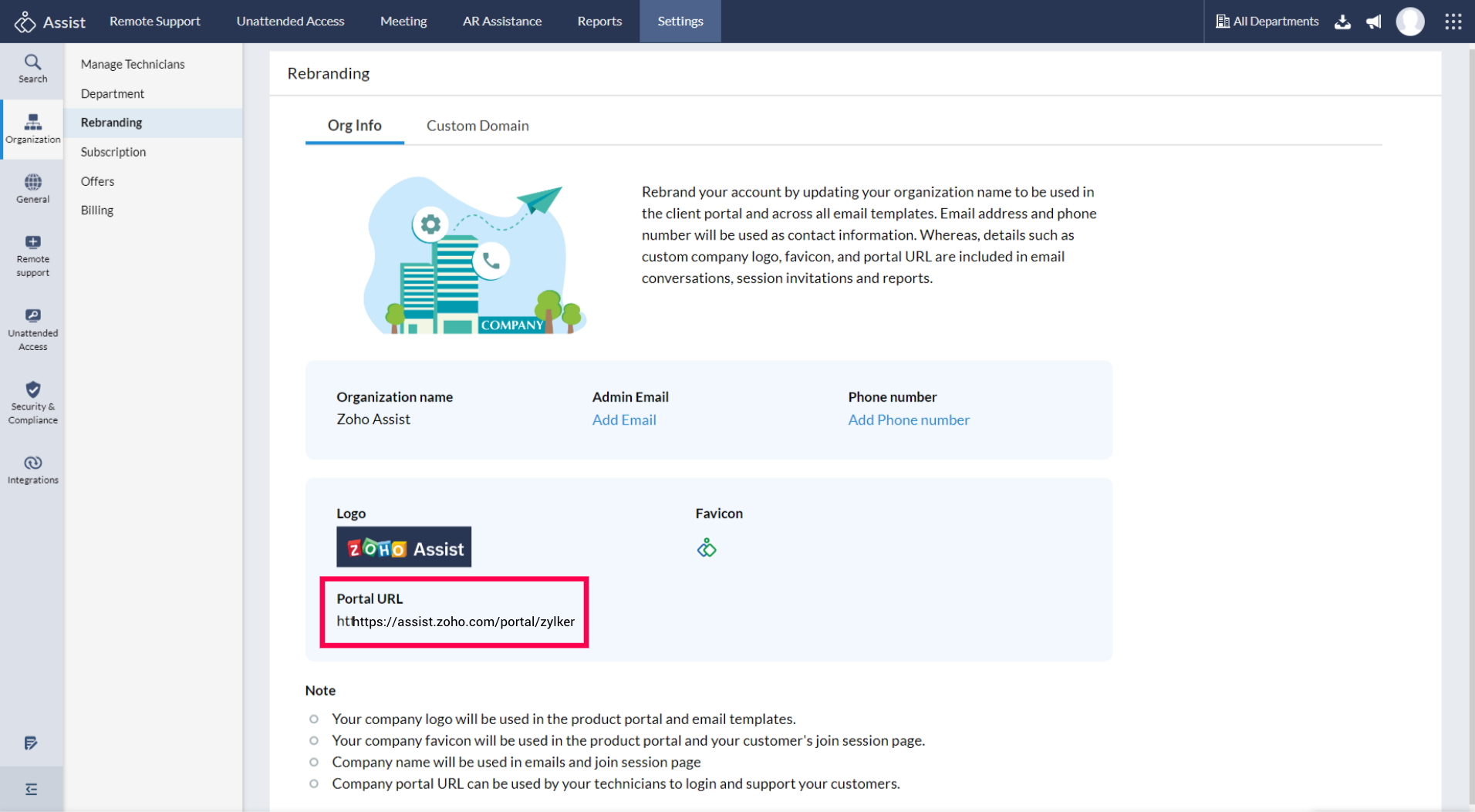Switch to the Org Info tab
This screenshot has height=812, width=1475.
(355, 126)
